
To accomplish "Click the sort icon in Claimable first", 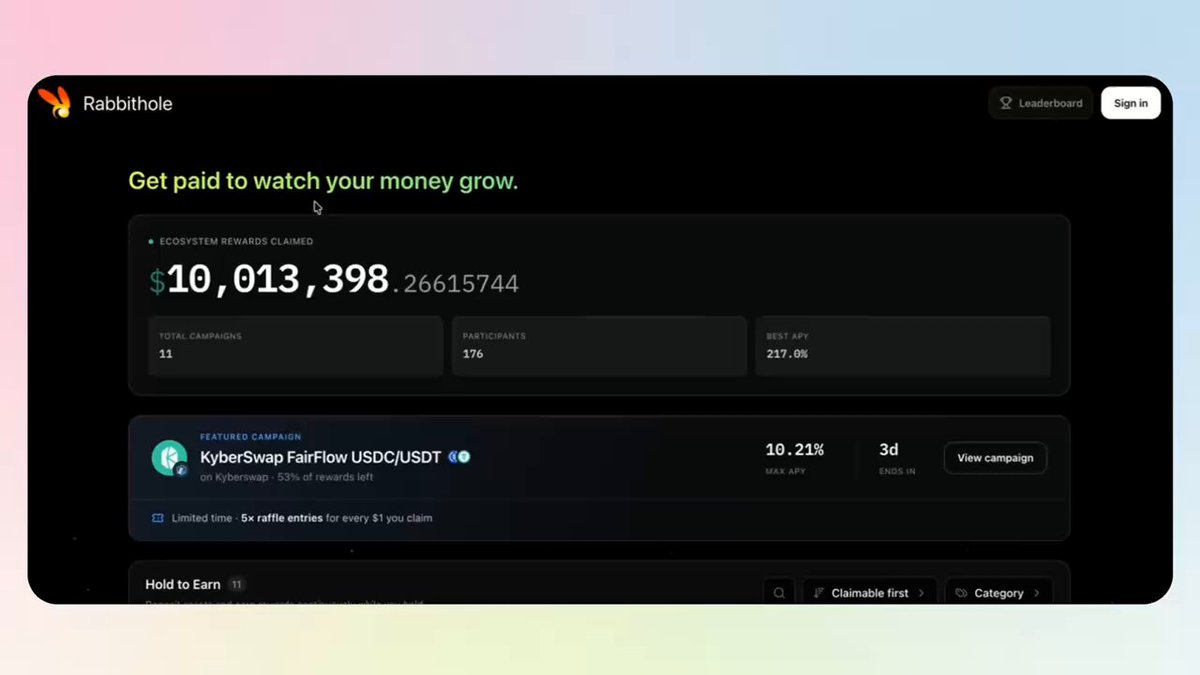I will 819,593.
